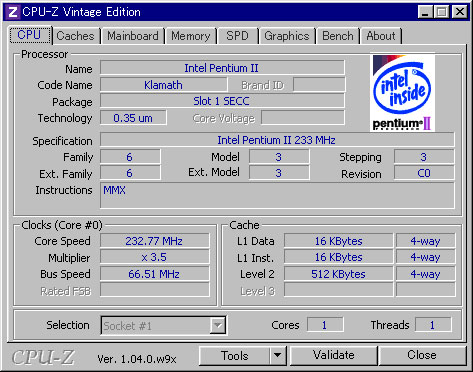Select the Memory tab

pyautogui.click(x=190, y=36)
